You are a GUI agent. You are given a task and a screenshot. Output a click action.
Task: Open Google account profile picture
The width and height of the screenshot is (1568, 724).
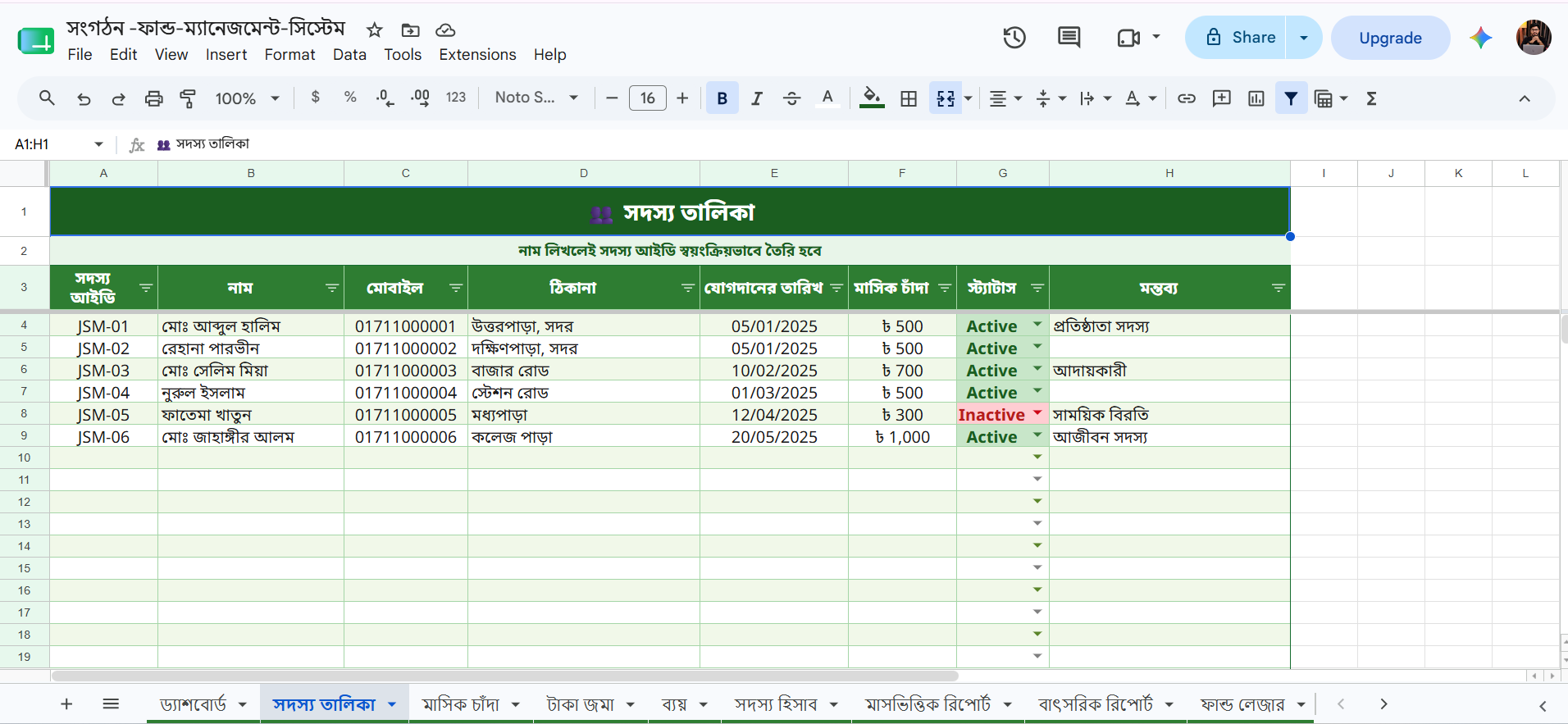(1534, 38)
